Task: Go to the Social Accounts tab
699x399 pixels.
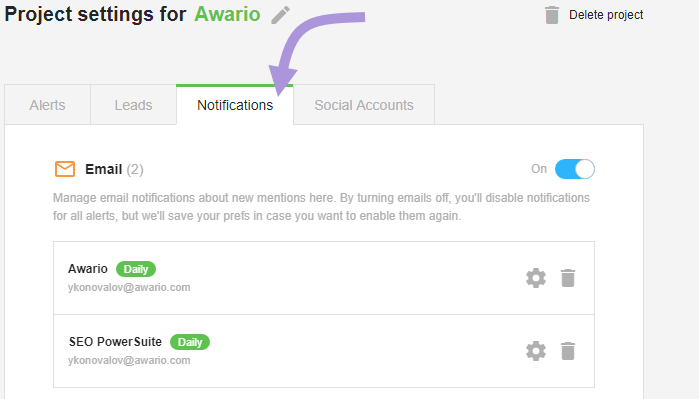Action: coord(364,105)
